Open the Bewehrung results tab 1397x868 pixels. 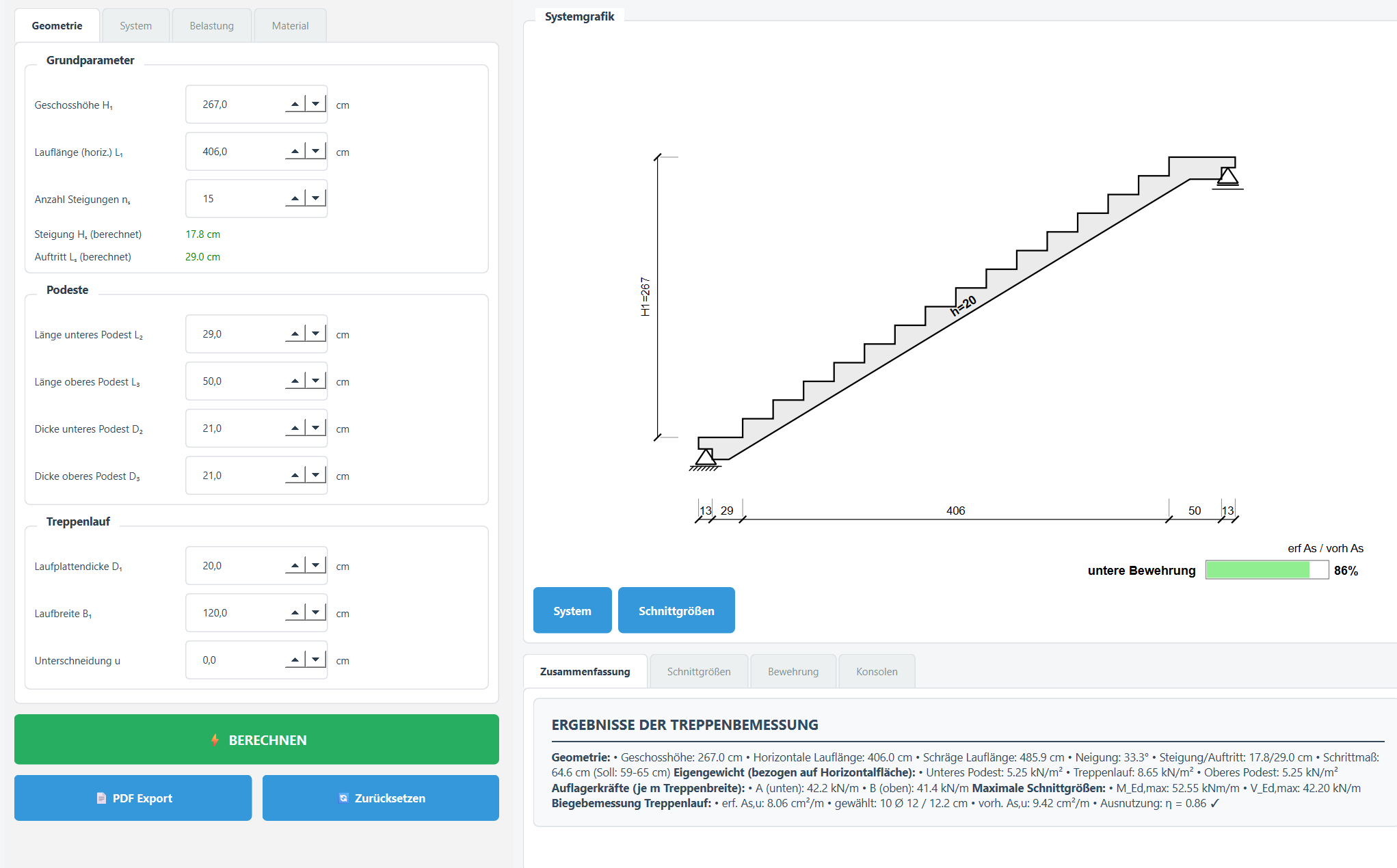[793, 672]
